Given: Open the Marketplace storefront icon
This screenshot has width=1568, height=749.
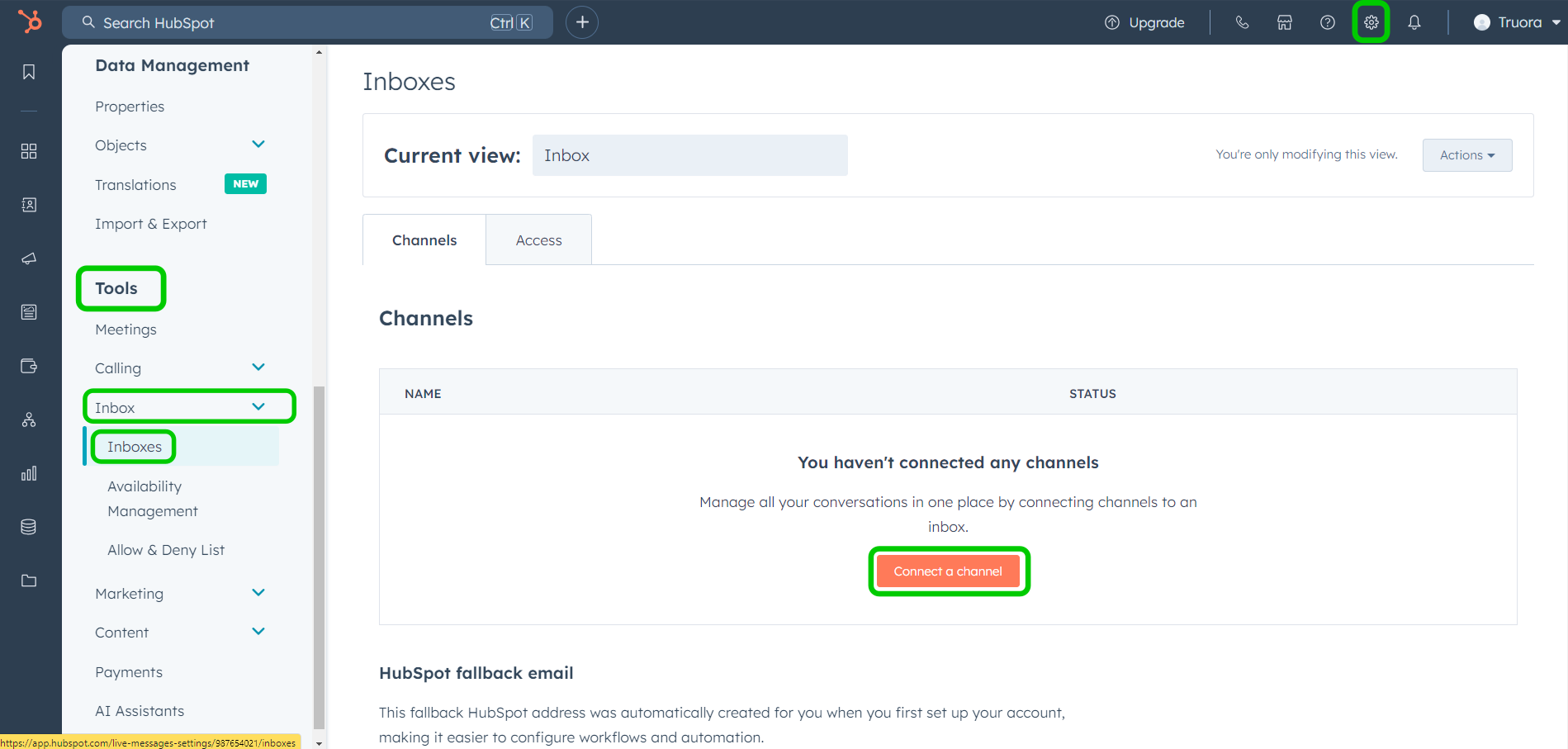Looking at the screenshot, I should 1285,22.
